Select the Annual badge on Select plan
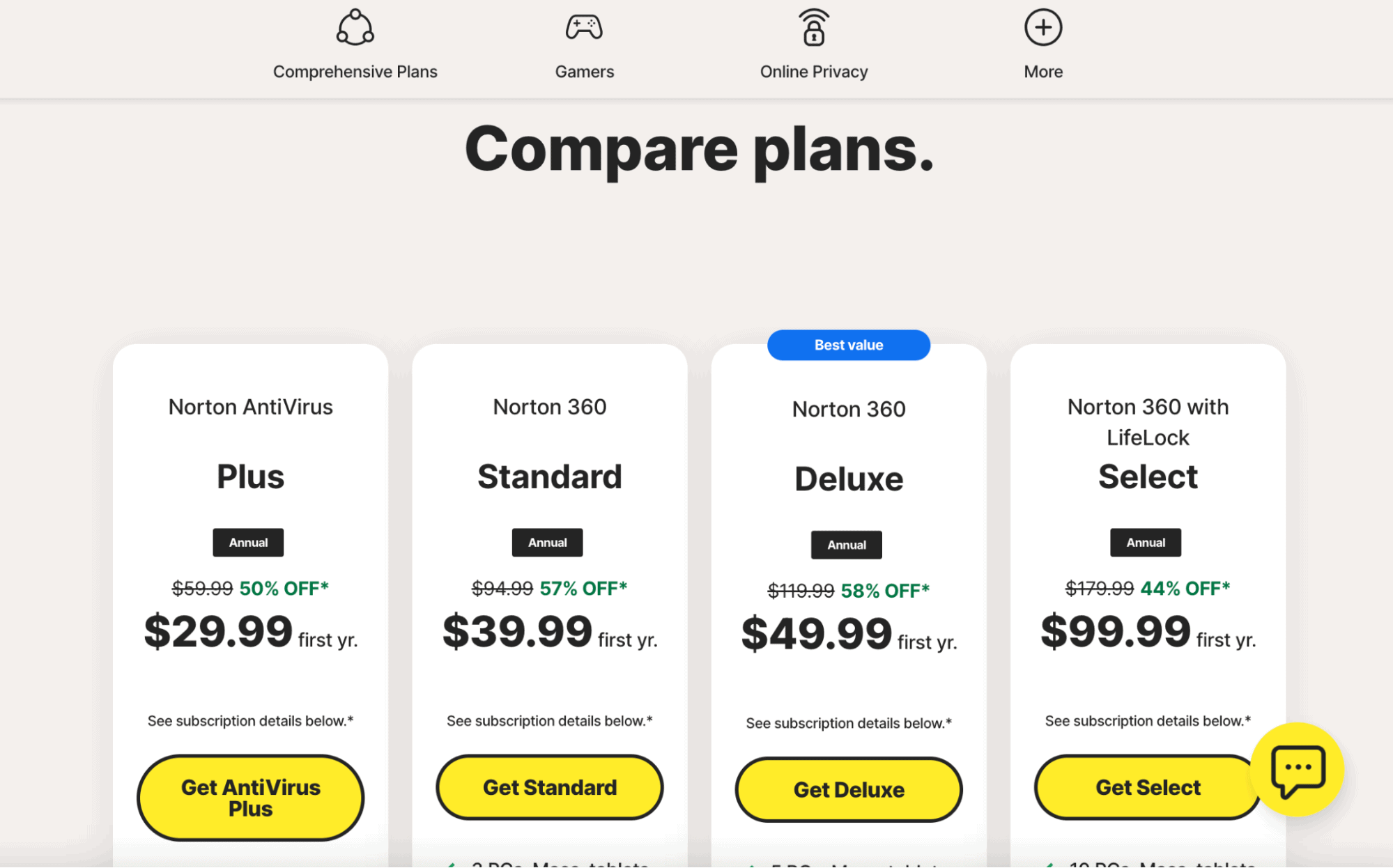The height and width of the screenshot is (868, 1393). (x=1145, y=542)
